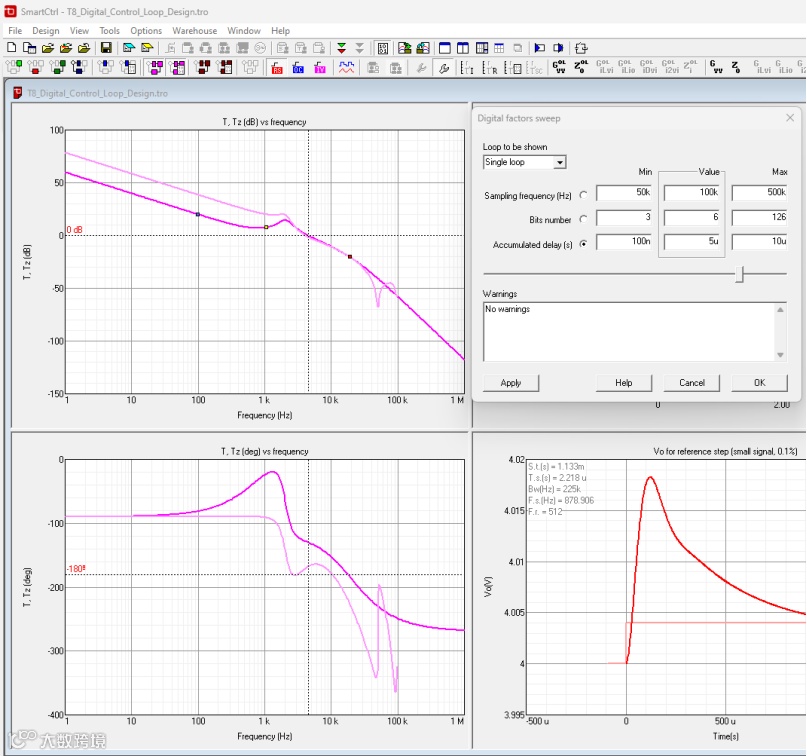Open the Design menu

pos(45,31)
